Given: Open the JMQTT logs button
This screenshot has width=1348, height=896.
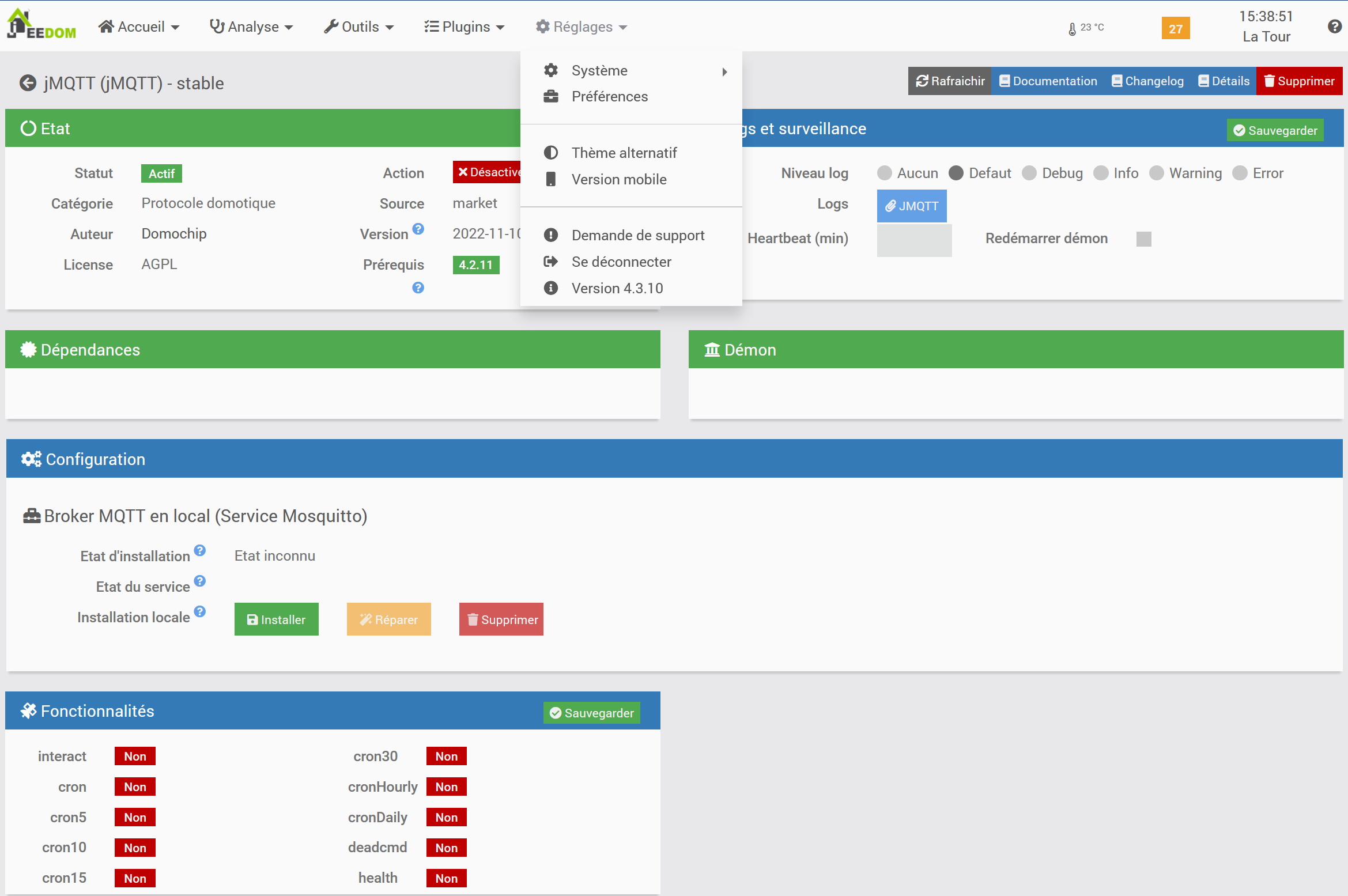Looking at the screenshot, I should [x=911, y=206].
